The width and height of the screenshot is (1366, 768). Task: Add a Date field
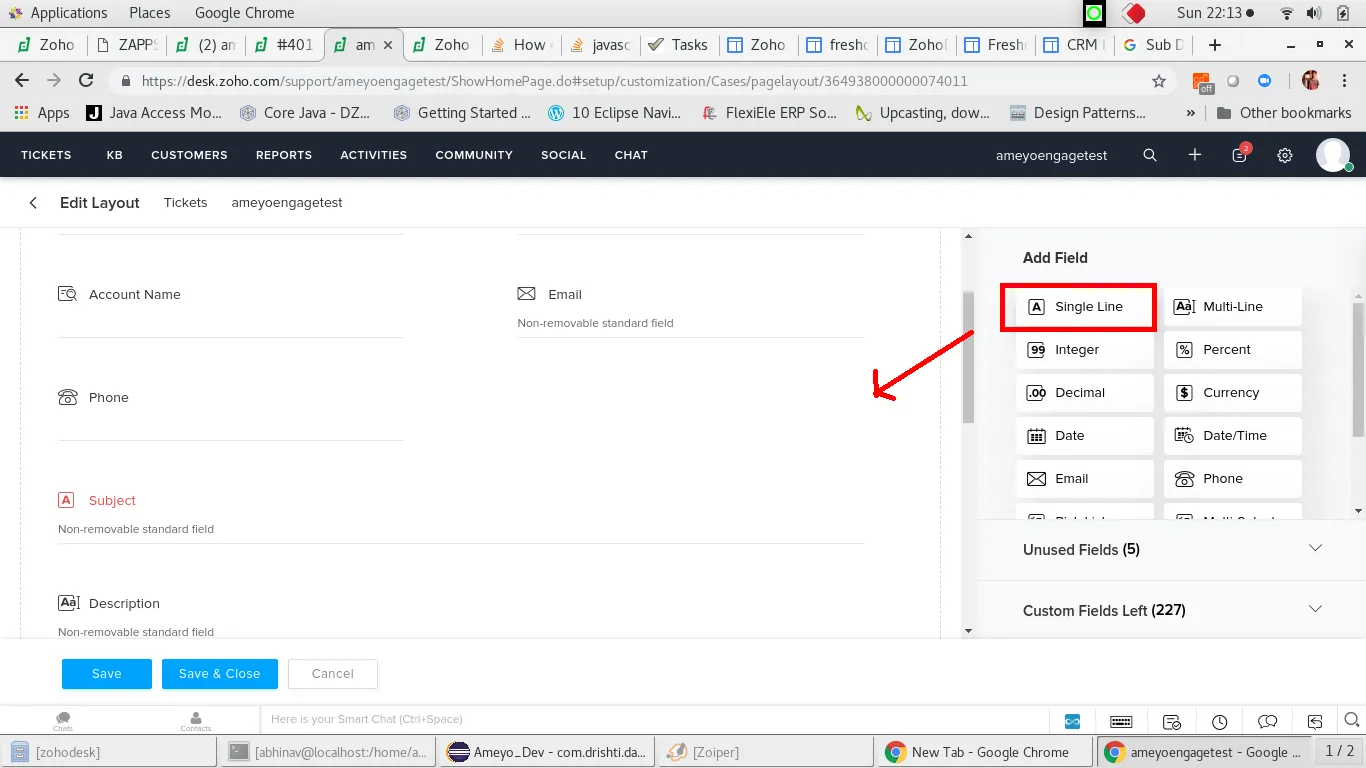[1085, 436]
